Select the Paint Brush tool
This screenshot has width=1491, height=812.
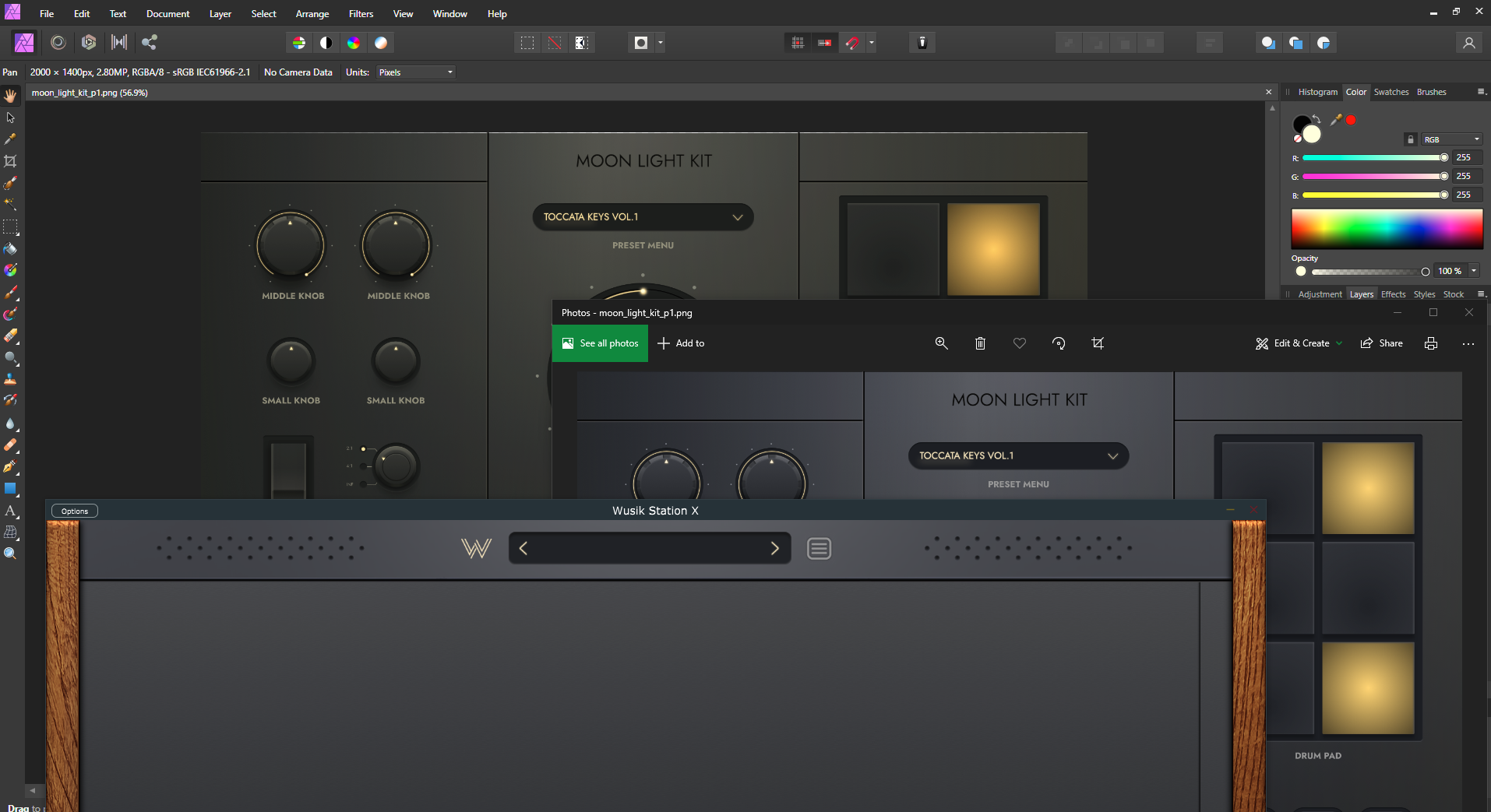(x=10, y=293)
